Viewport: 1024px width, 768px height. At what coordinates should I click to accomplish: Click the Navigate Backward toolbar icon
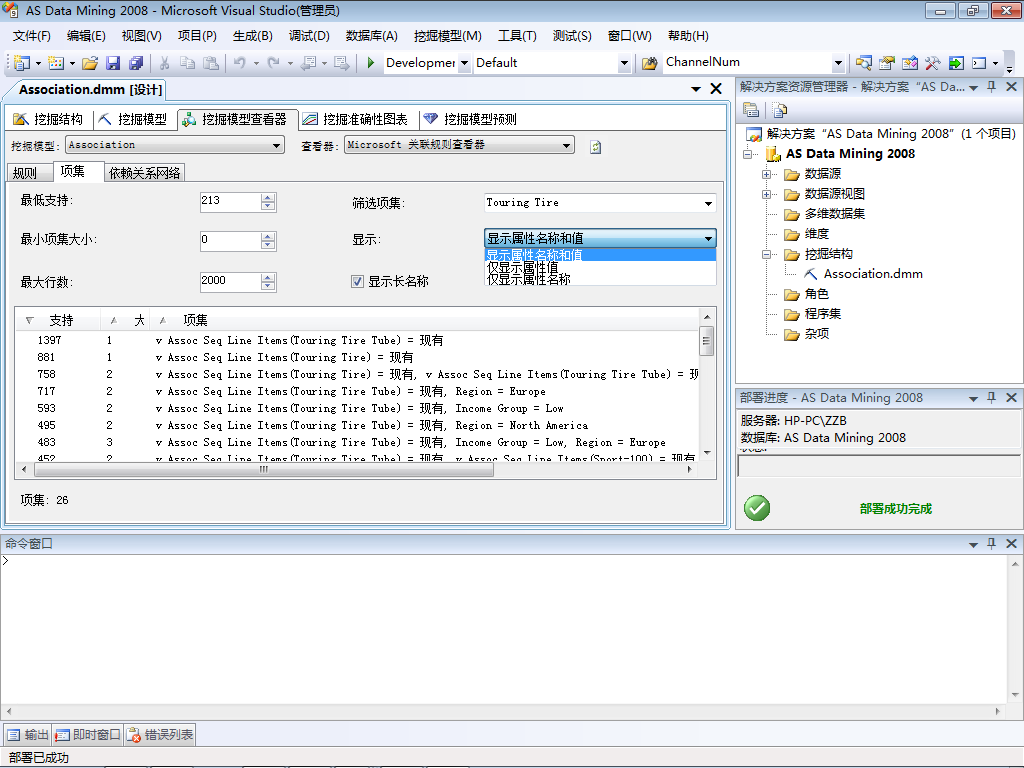click(308, 63)
